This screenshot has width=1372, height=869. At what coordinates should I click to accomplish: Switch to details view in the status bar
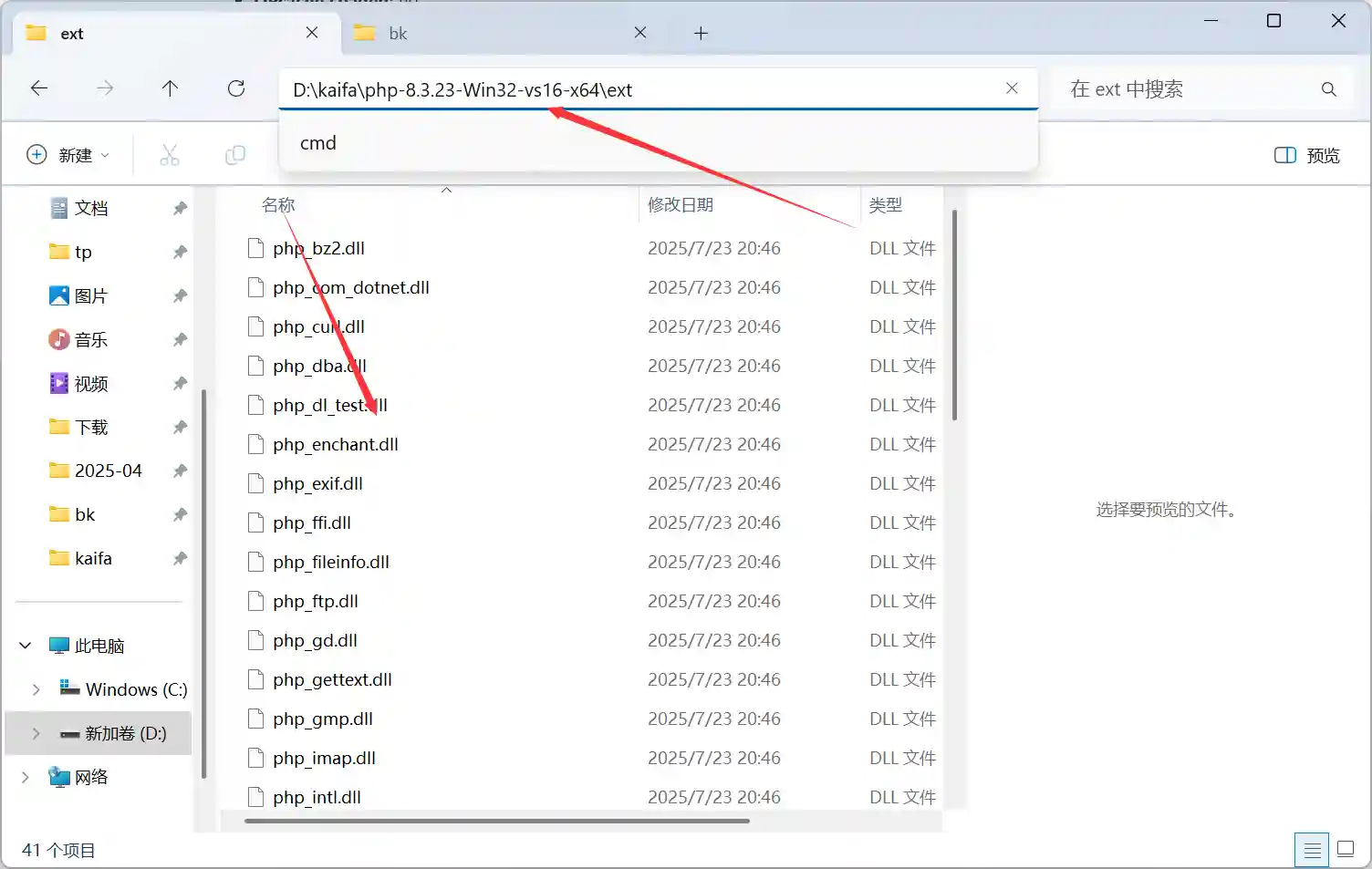(x=1312, y=849)
